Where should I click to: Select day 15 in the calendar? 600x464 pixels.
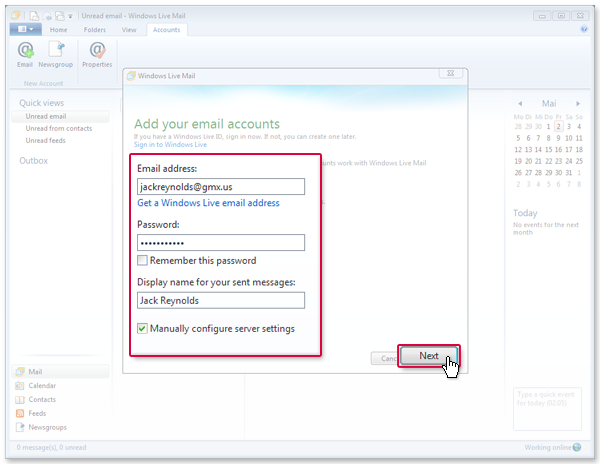[548, 150]
